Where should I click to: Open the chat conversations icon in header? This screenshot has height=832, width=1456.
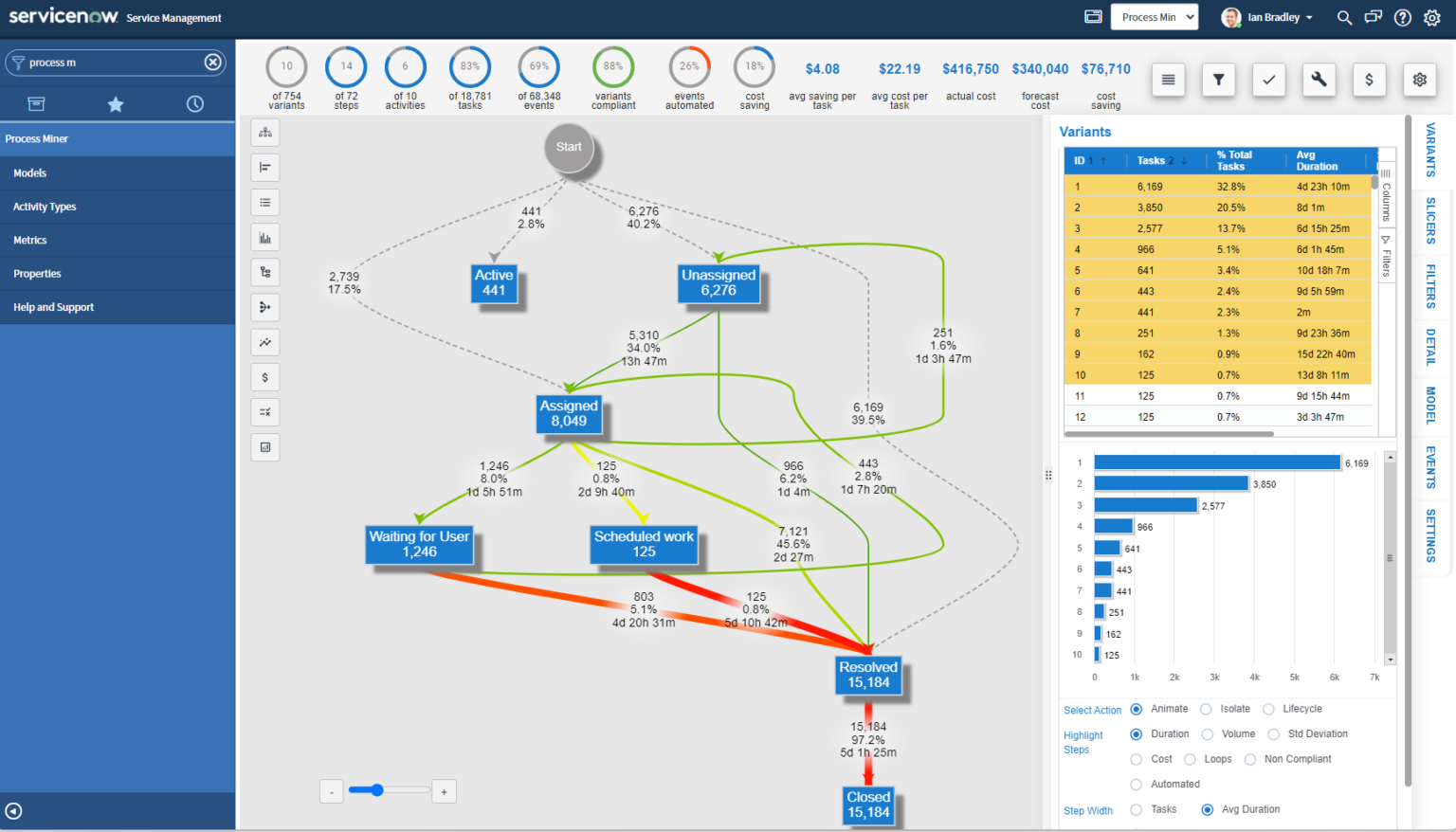point(1374,17)
